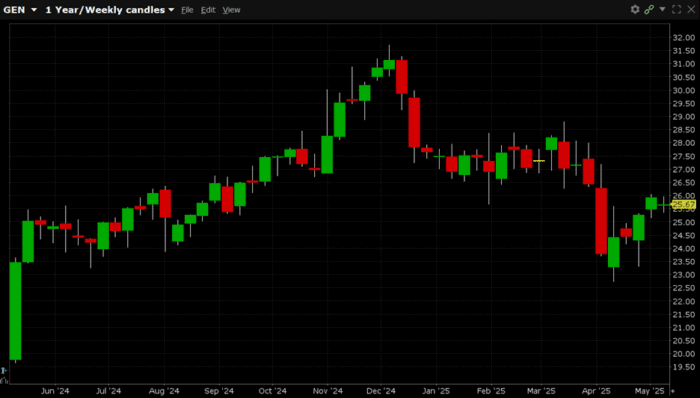Click the 28.00 price axis label
Viewport: 700px width, 398px height.
click(x=683, y=143)
